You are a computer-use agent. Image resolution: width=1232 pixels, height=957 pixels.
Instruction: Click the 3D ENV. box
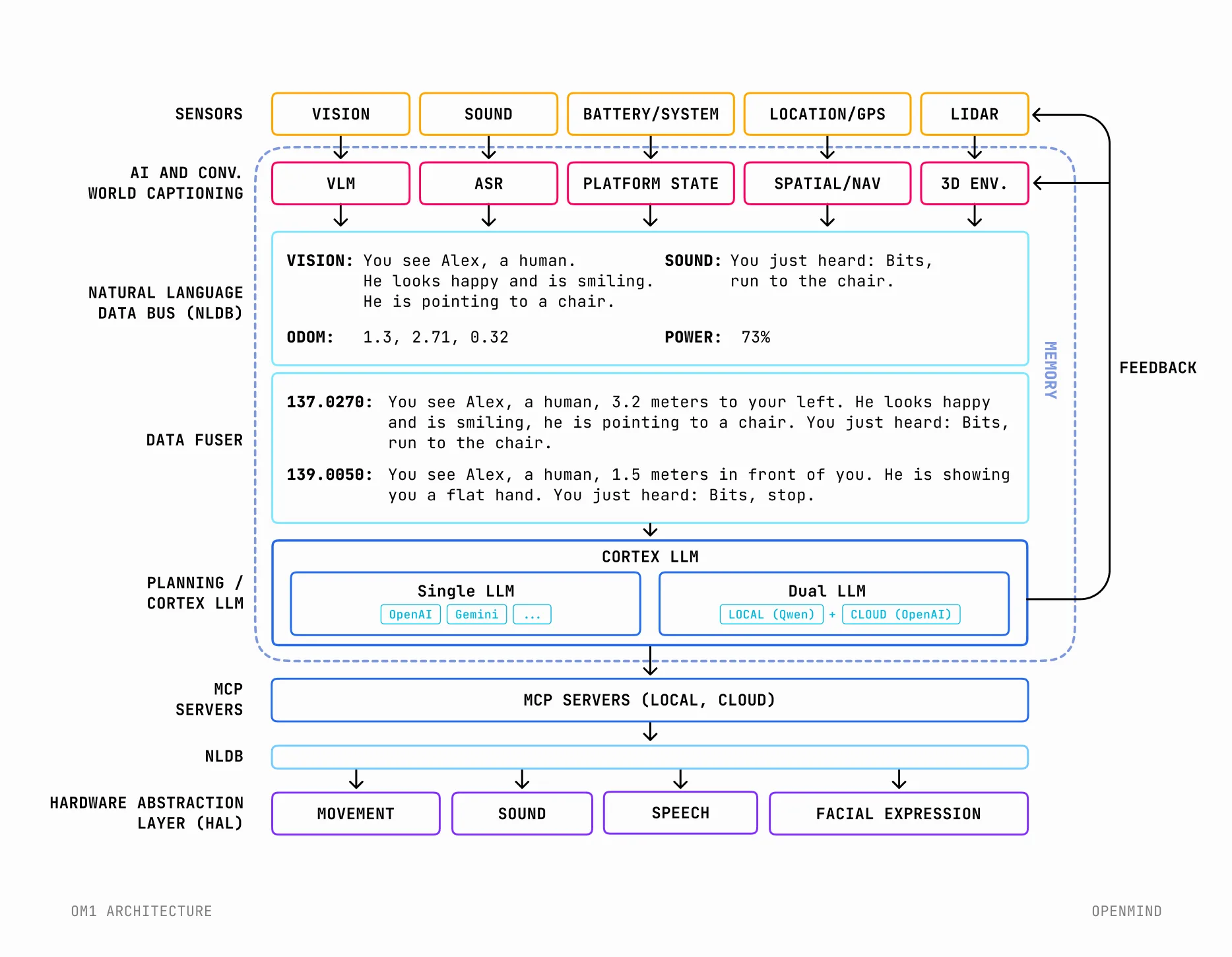(x=974, y=183)
